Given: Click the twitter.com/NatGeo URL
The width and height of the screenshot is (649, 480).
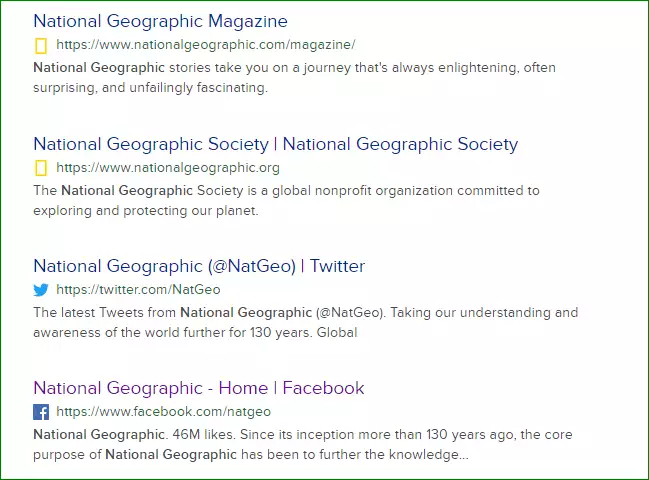Looking at the screenshot, I should click(138, 290).
